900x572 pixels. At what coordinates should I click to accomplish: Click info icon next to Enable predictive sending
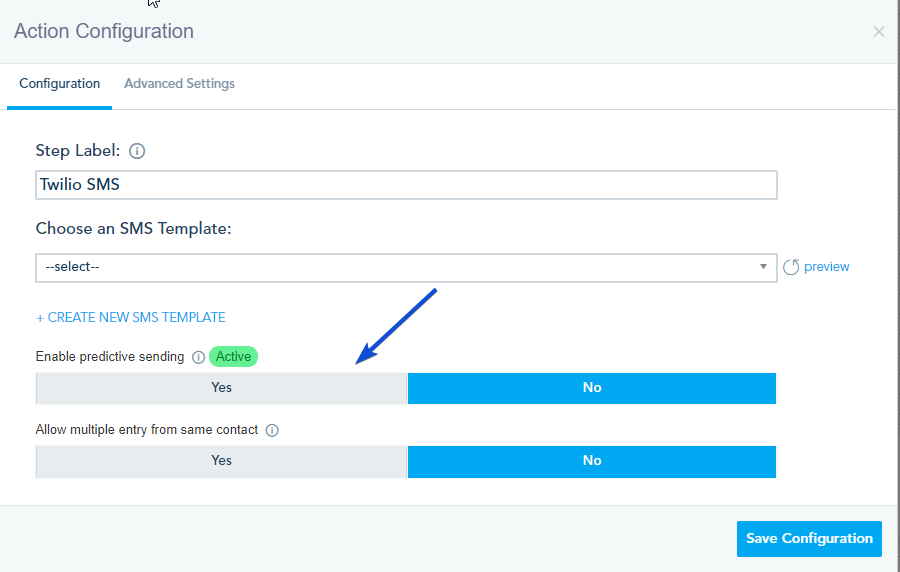(x=198, y=357)
